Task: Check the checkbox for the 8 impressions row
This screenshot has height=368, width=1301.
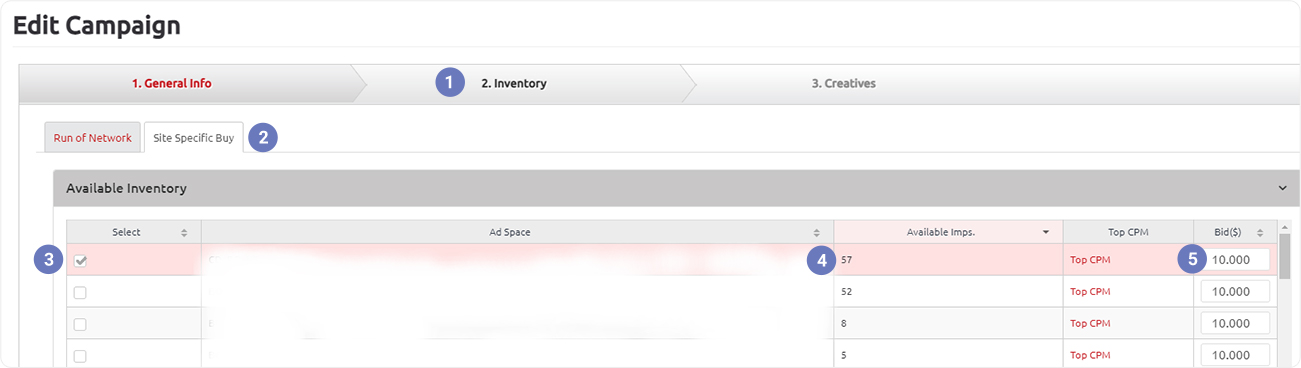Action: (80, 324)
